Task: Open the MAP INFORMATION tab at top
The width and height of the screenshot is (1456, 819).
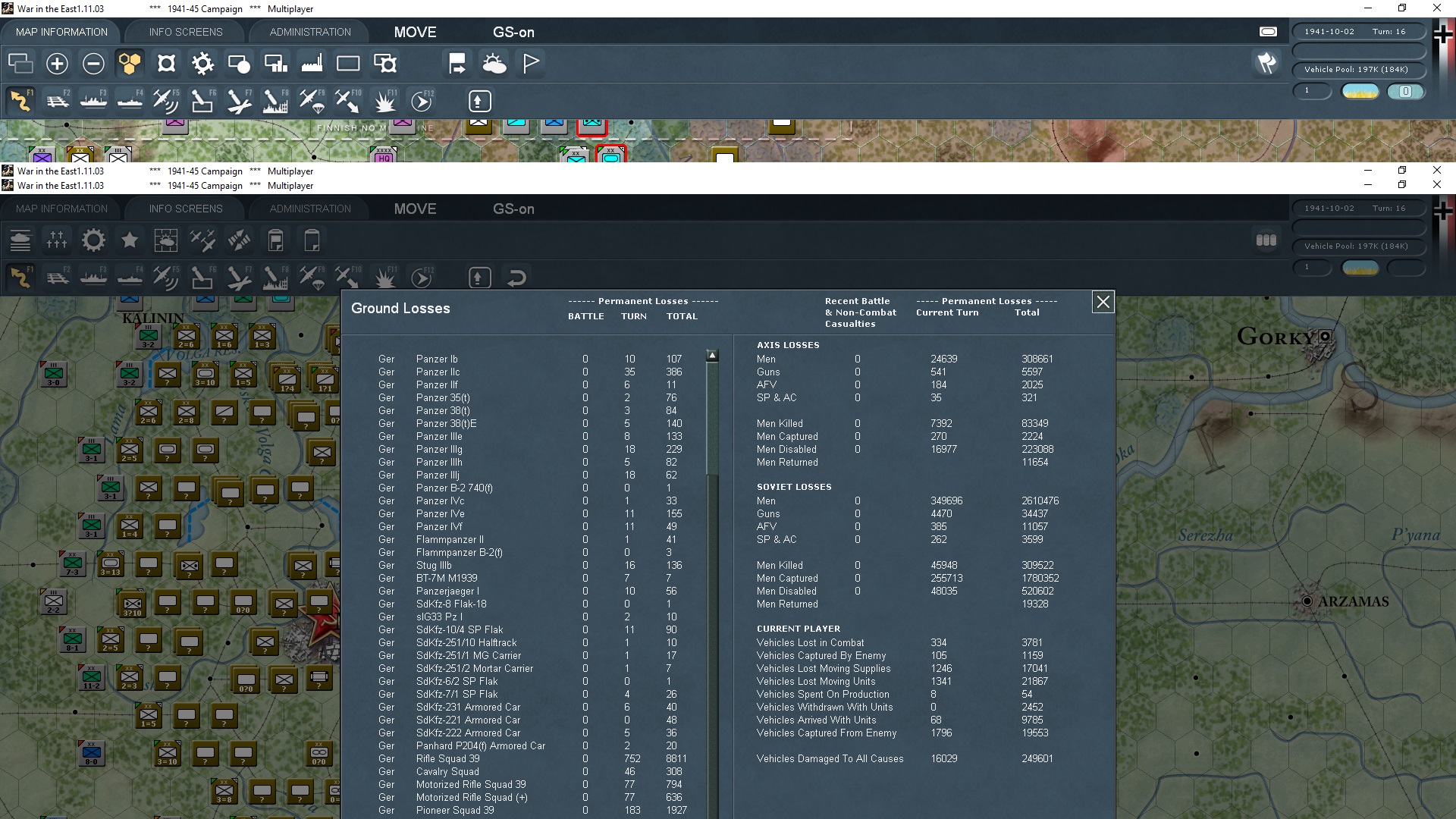Action: [x=61, y=32]
